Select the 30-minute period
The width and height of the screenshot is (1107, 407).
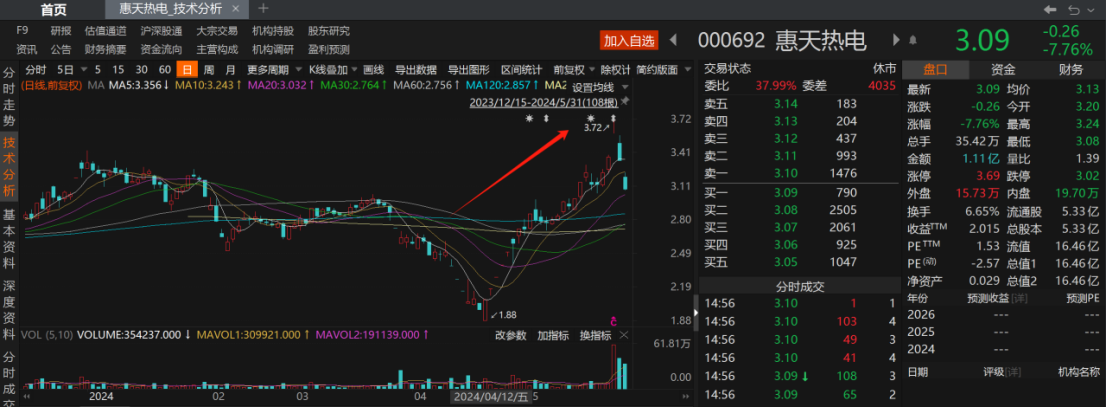coord(142,70)
